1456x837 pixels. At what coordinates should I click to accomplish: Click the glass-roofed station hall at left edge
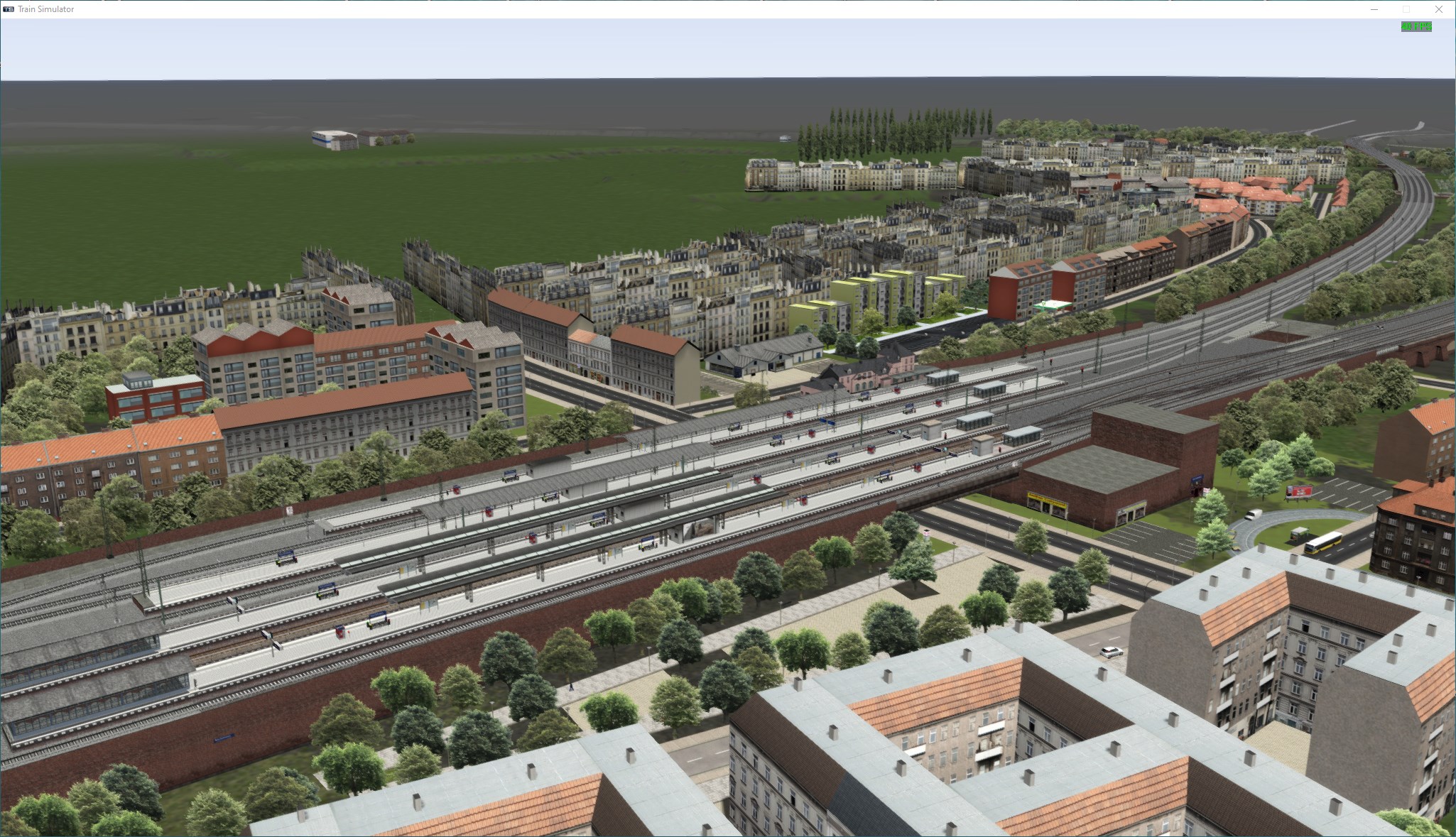(x=78, y=674)
